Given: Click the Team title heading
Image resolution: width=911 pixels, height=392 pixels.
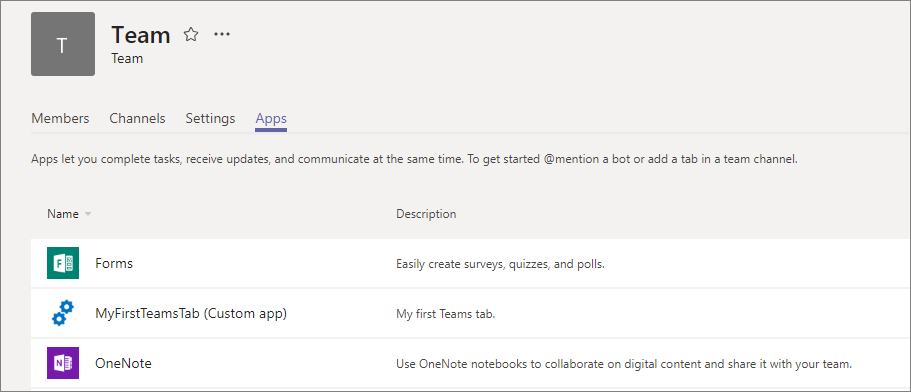Looking at the screenshot, I should click(x=141, y=35).
